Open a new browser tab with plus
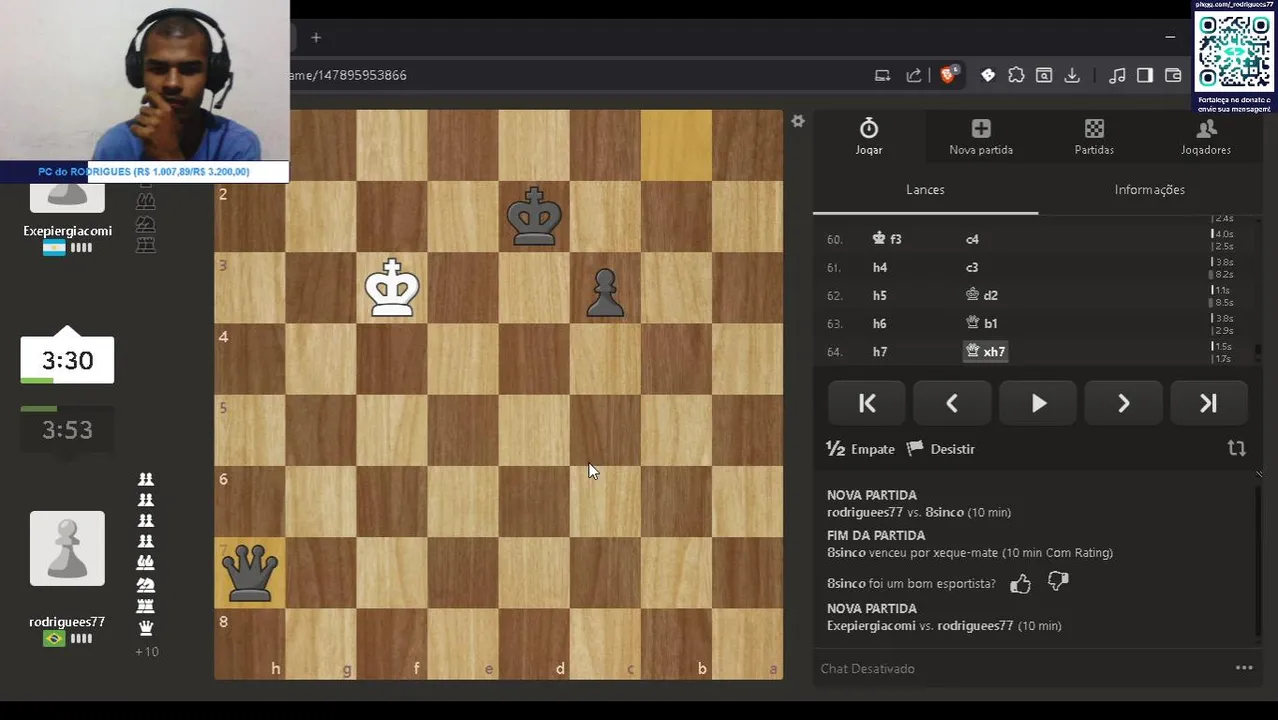Image resolution: width=1278 pixels, height=720 pixels. point(316,38)
